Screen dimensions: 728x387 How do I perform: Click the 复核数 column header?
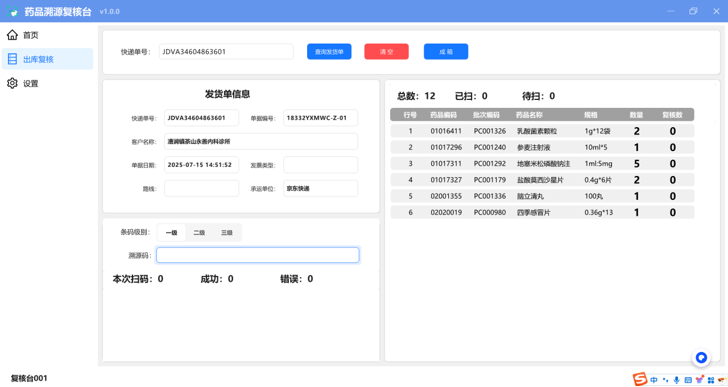[x=672, y=115]
